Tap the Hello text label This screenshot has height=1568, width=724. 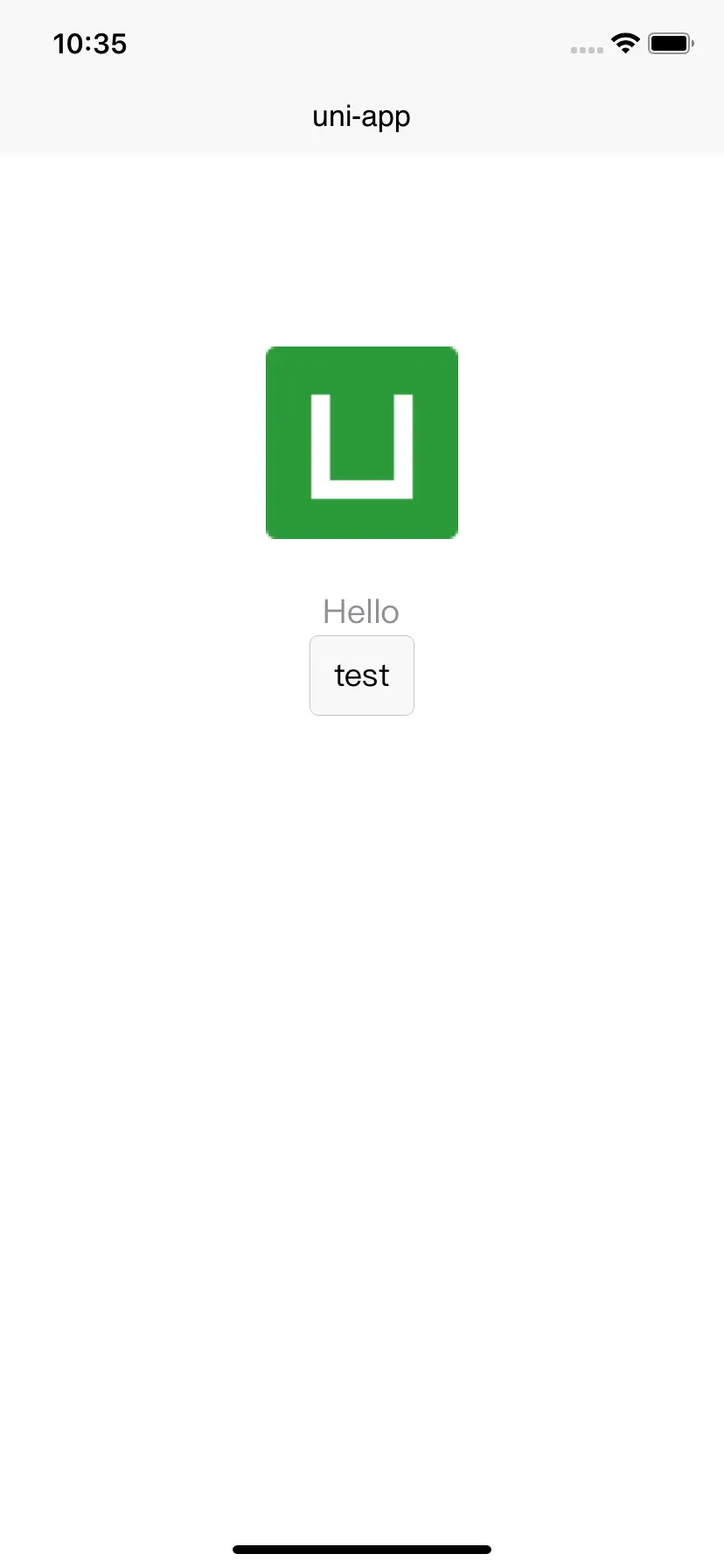pos(361,612)
